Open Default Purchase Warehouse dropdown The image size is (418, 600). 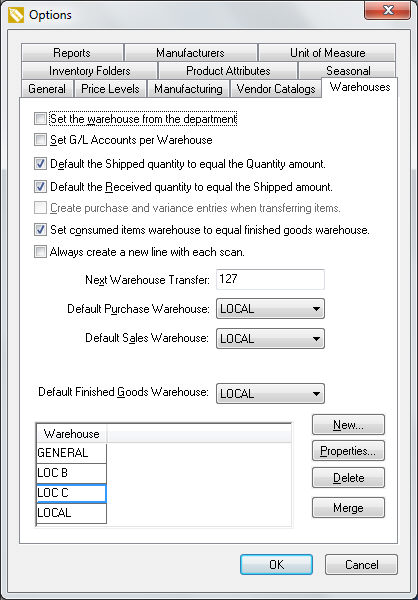click(270, 309)
